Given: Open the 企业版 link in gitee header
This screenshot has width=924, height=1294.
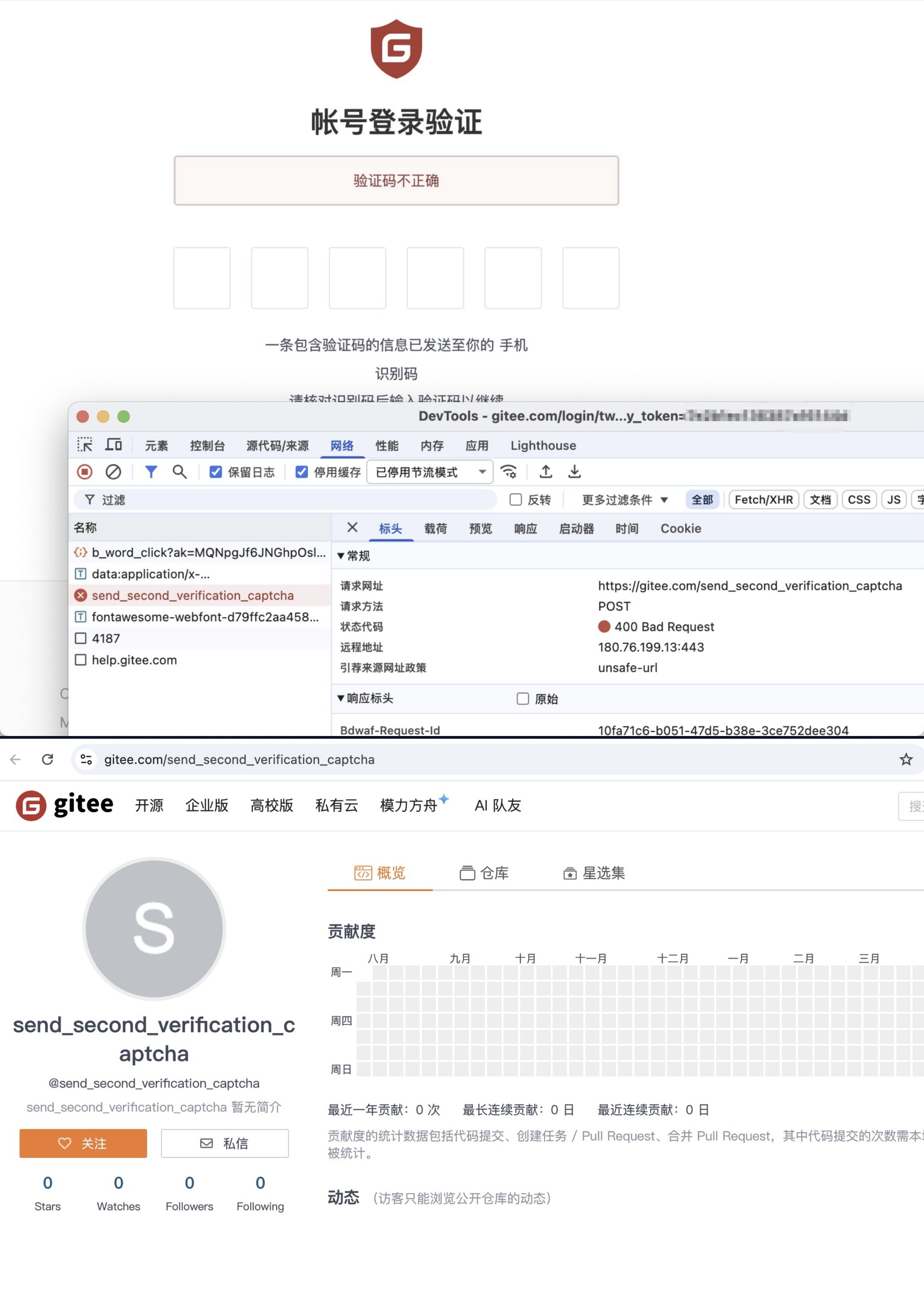Looking at the screenshot, I should pos(207,805).
